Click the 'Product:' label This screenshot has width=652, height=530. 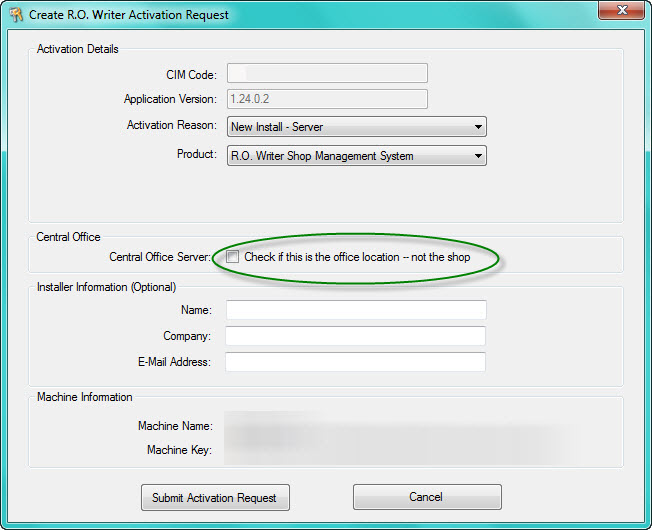(197, 154)
